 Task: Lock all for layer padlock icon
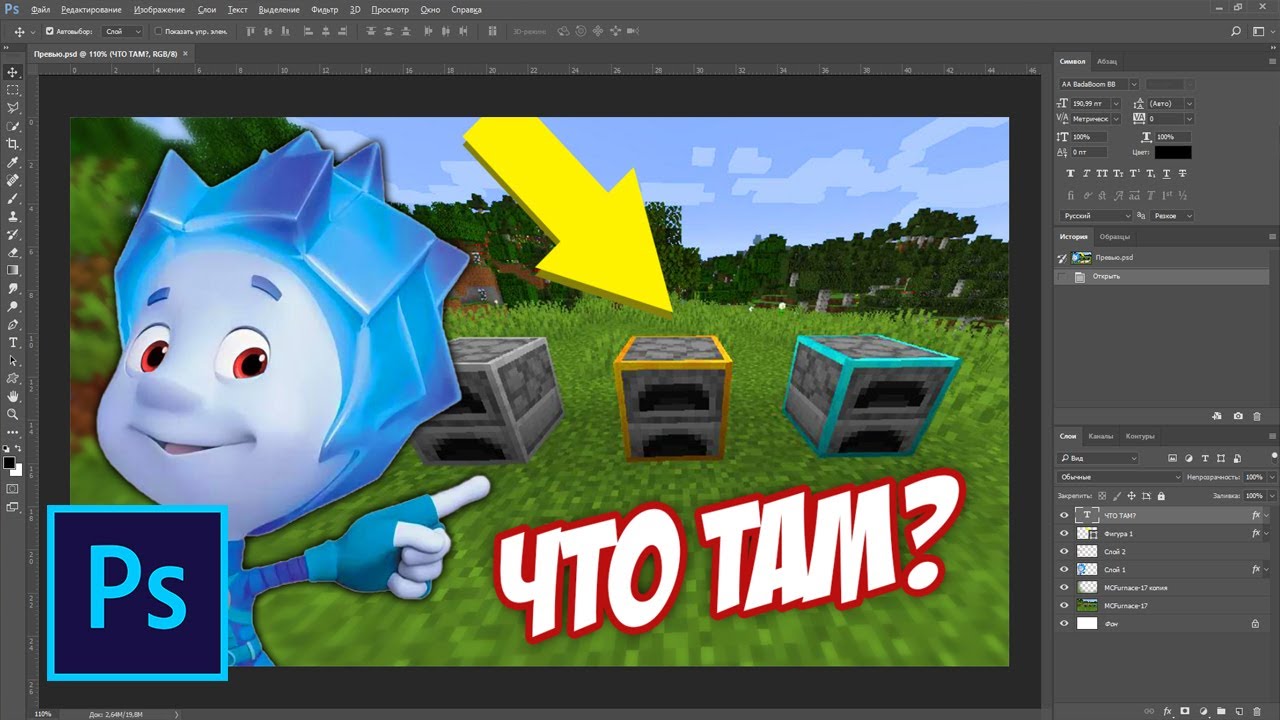[x=1161, y=496]
